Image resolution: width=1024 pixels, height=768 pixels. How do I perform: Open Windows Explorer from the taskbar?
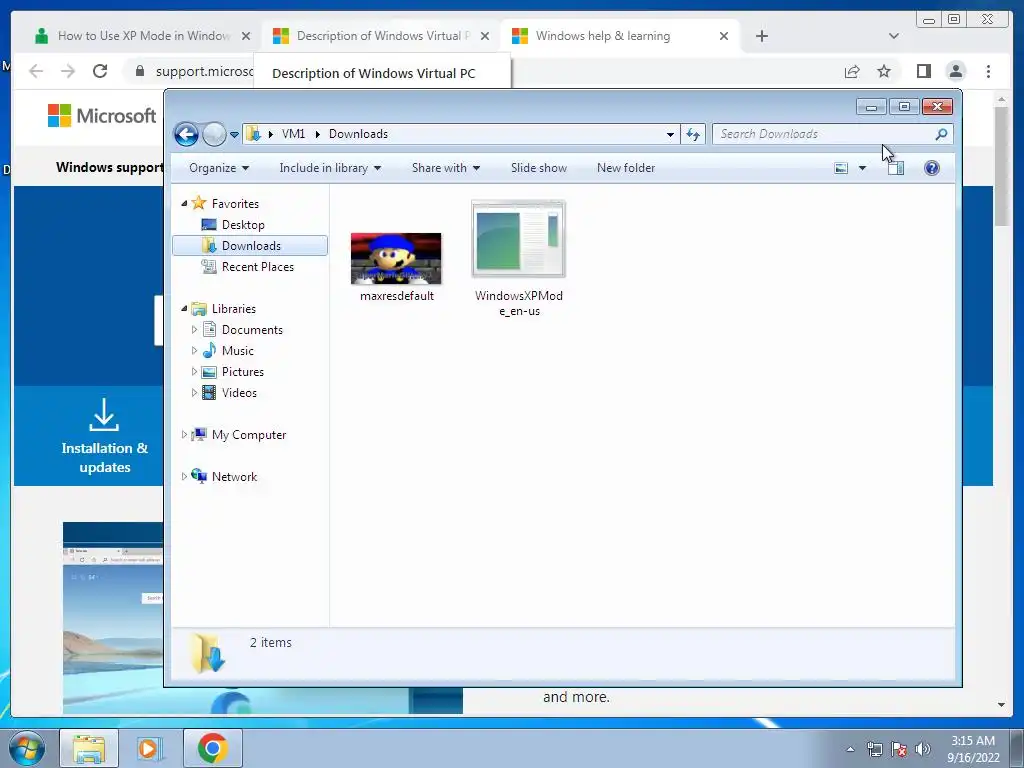coord(89,748)
